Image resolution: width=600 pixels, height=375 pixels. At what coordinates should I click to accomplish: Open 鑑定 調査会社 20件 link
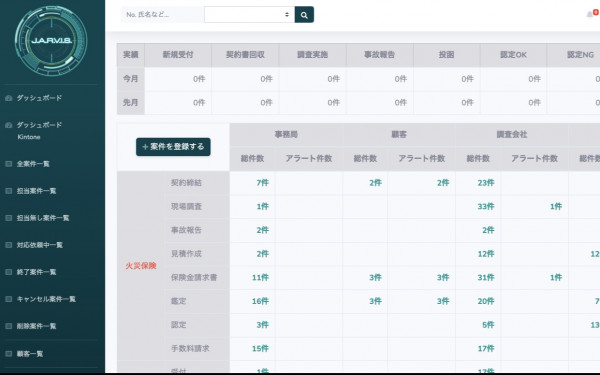pos(486,301)
